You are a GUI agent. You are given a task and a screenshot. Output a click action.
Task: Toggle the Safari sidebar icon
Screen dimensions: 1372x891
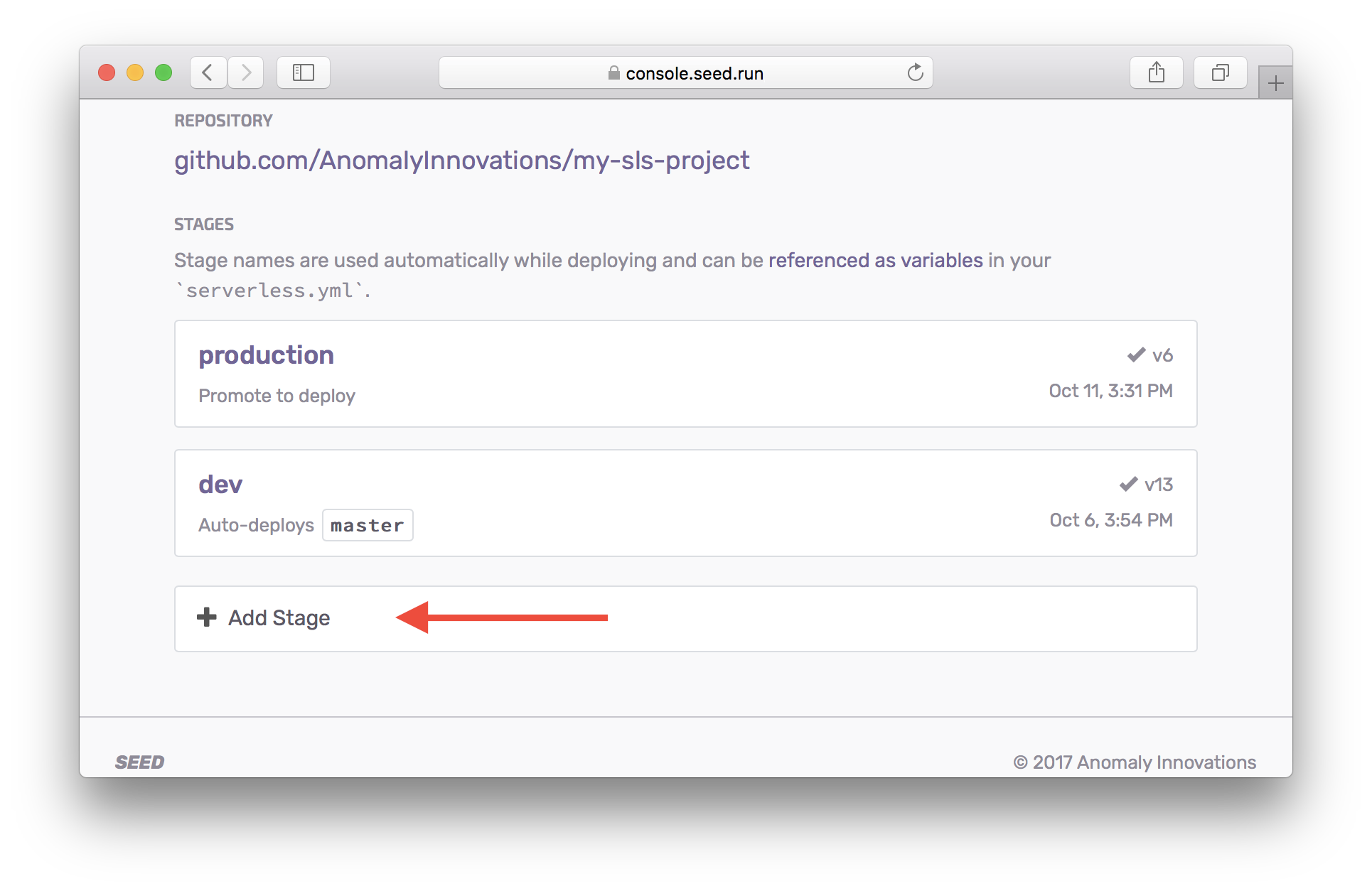[x=303, y=72]
